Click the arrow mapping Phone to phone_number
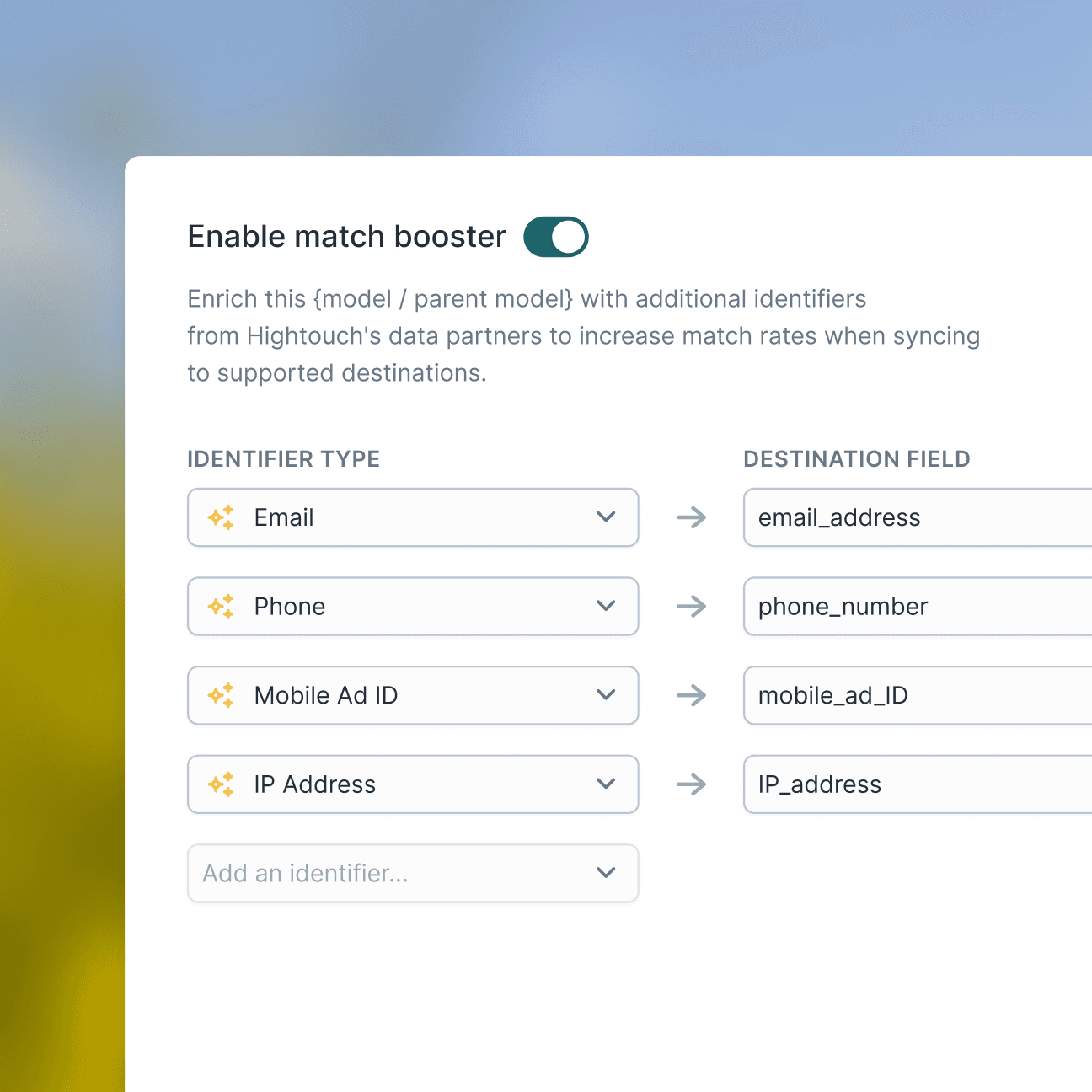 (x=691, y=607)
